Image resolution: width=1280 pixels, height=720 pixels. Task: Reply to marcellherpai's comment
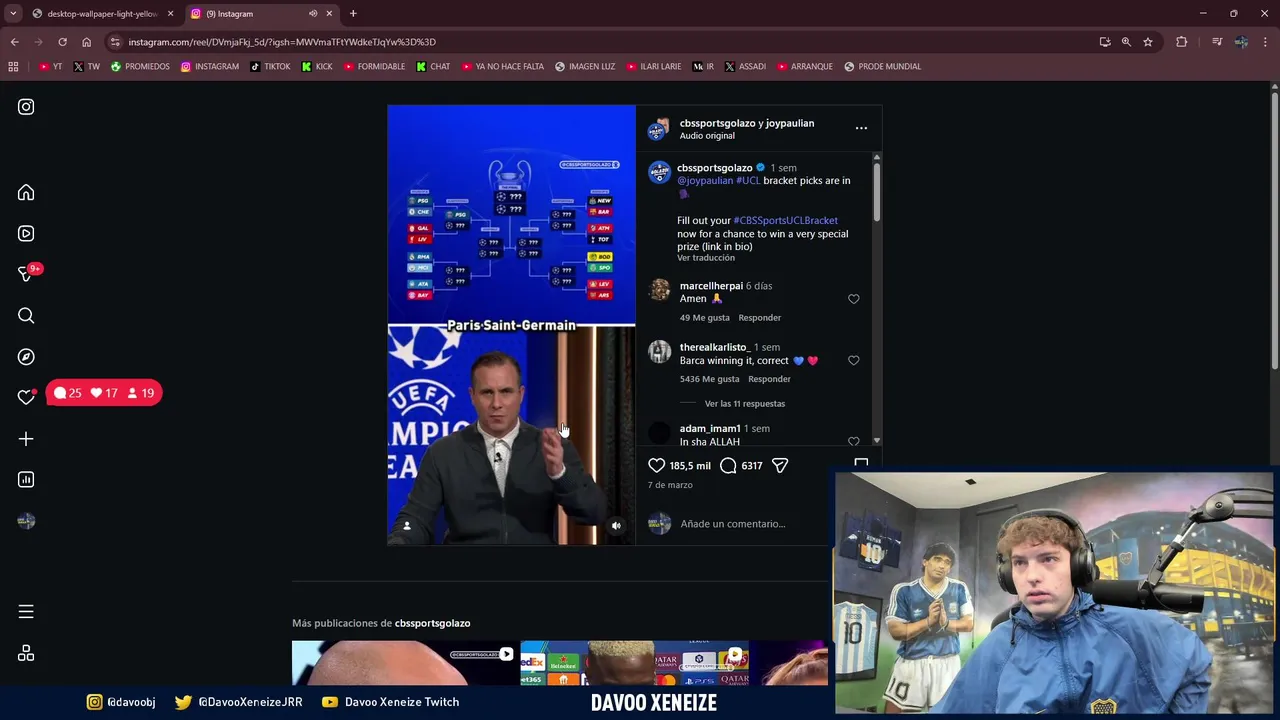759,318
